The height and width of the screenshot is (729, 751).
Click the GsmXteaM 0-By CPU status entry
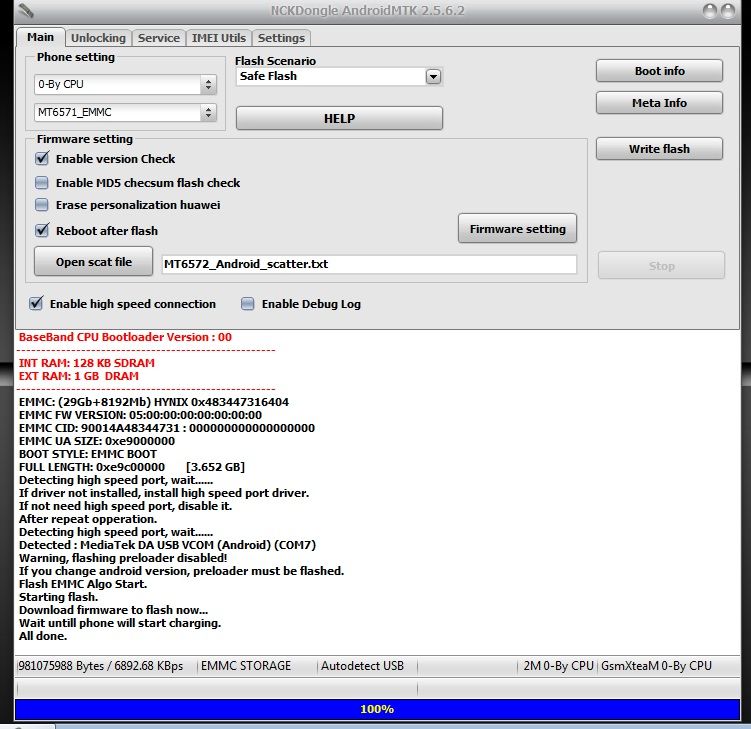(x=656, y=666)
